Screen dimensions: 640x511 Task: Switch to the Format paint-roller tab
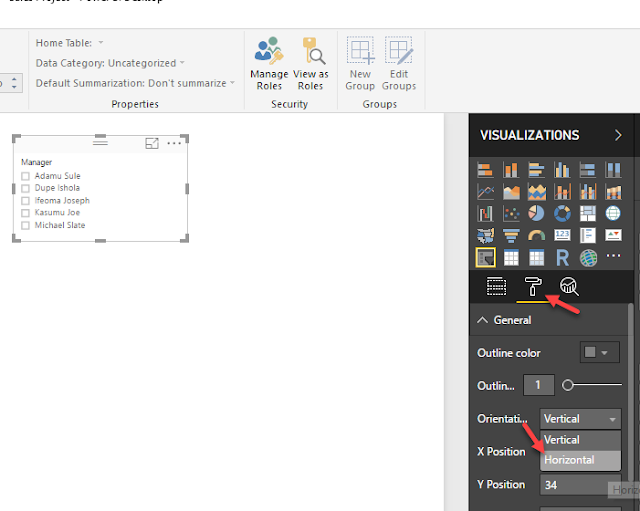[x=533, y=286]
